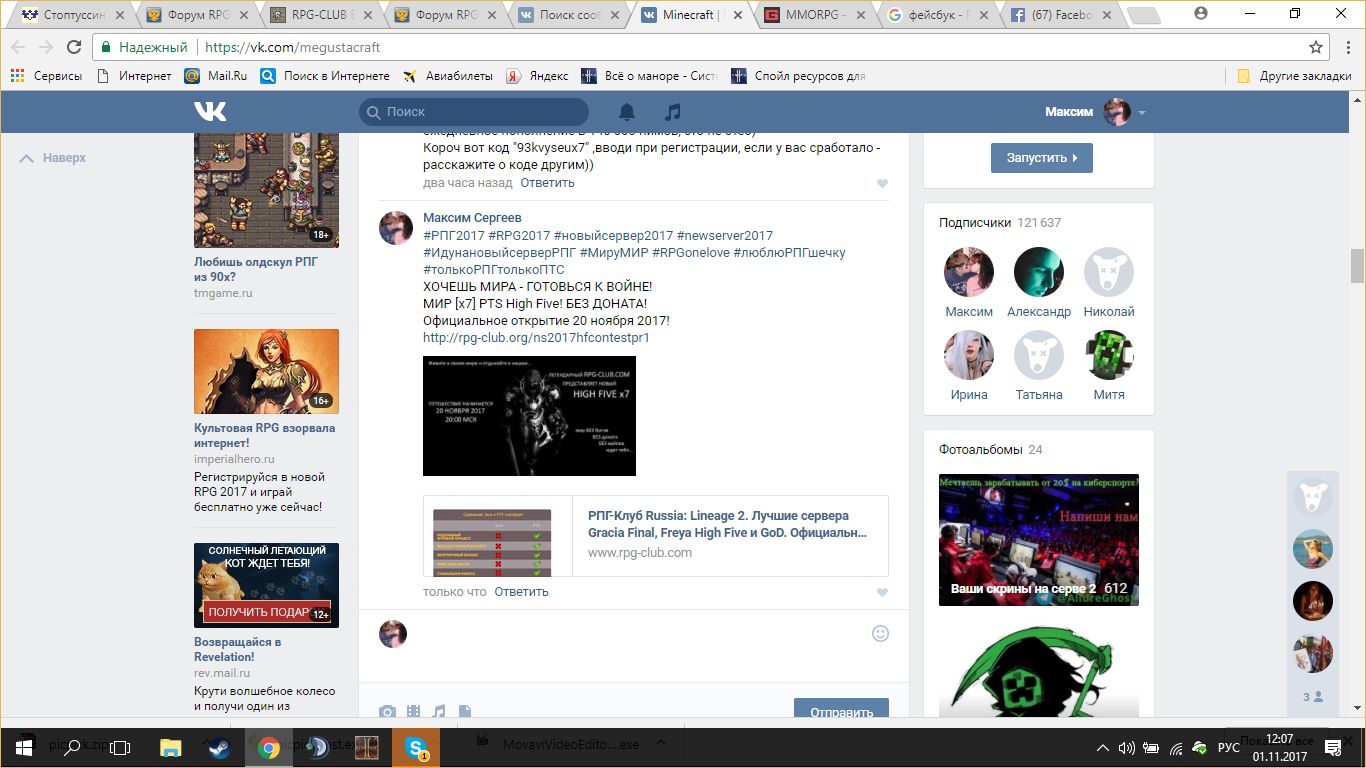Open Chrome menu three dots
This screenshot has width=1366, height=768.
pos(1348,47)
